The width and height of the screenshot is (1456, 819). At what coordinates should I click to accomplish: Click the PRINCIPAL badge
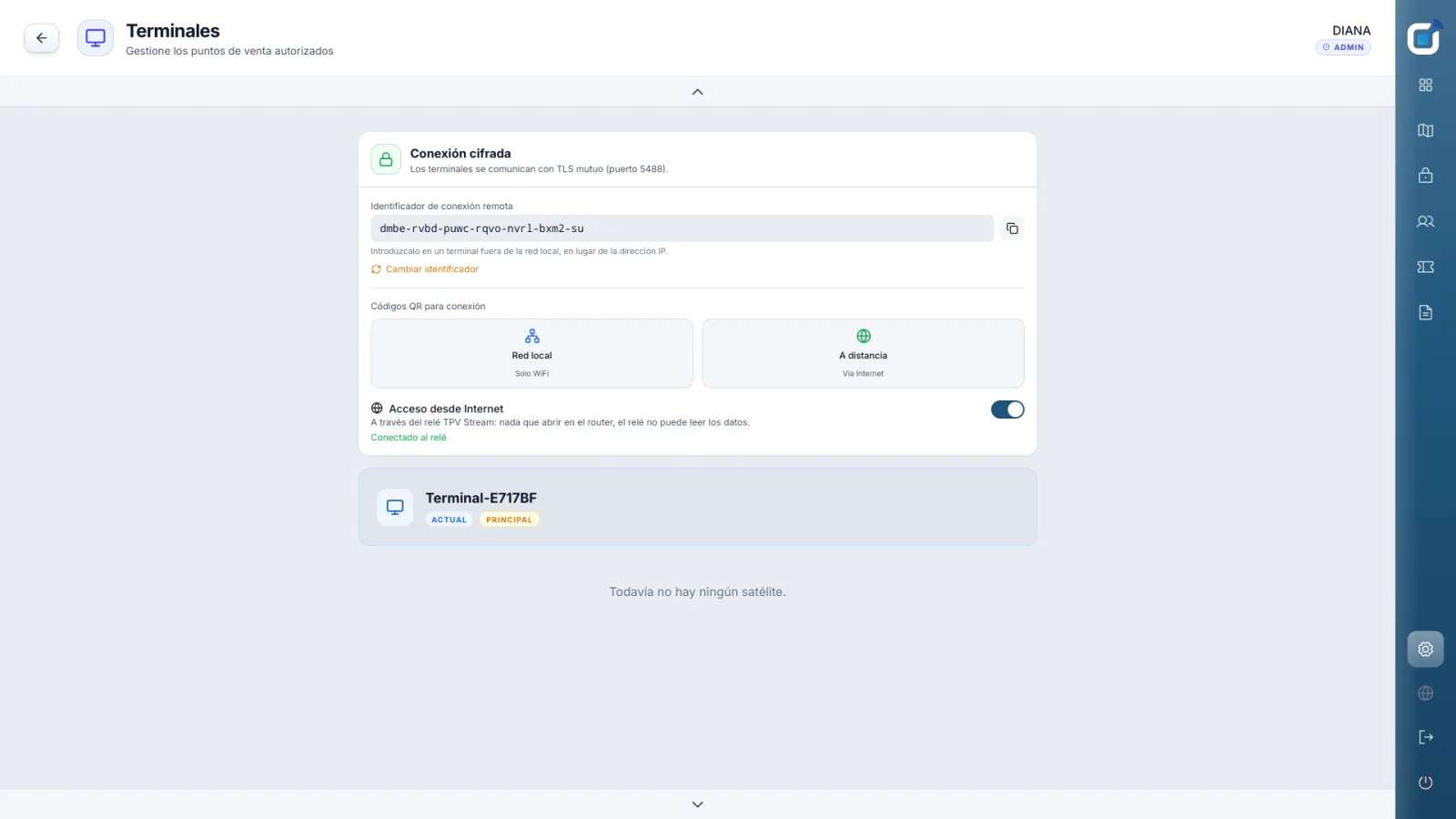pyautogui.click(x=510, y=520)
